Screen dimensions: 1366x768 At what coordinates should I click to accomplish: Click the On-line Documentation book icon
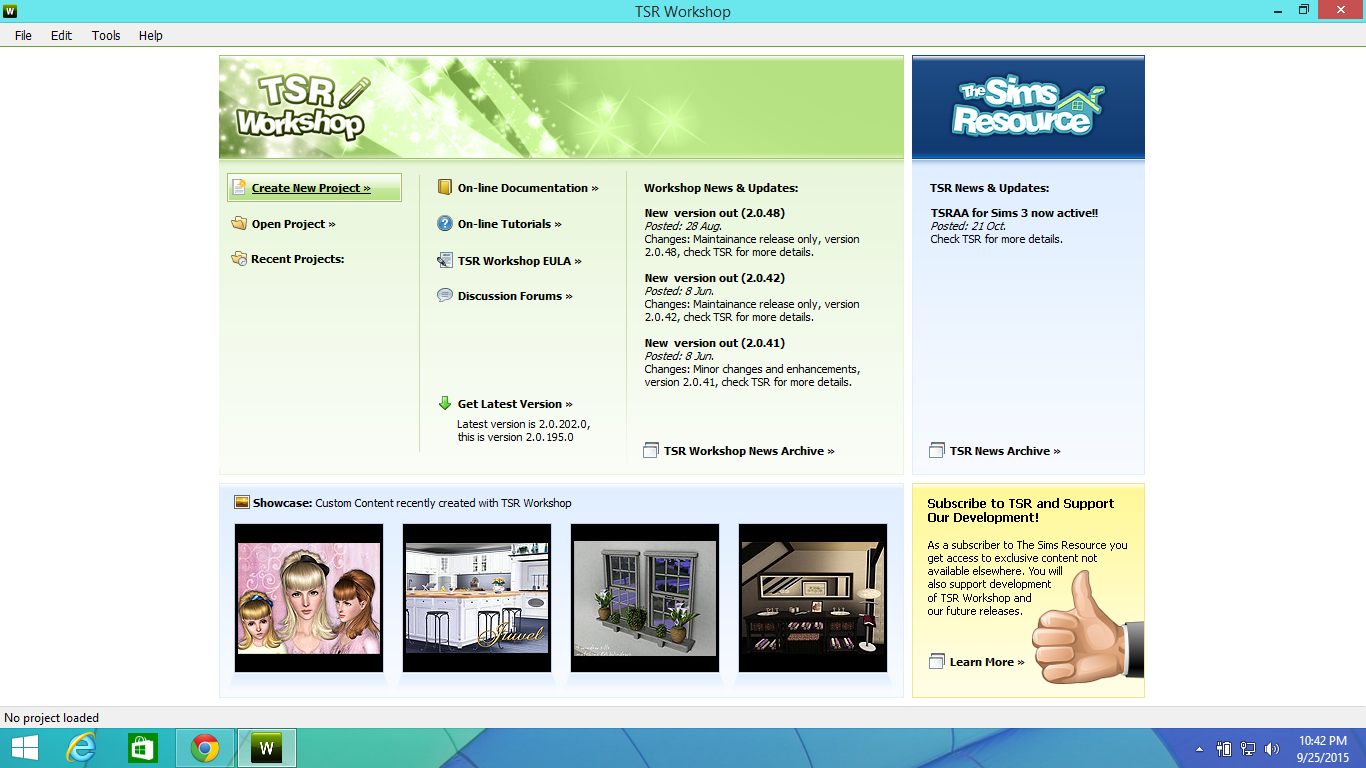(x=445, y=187)
